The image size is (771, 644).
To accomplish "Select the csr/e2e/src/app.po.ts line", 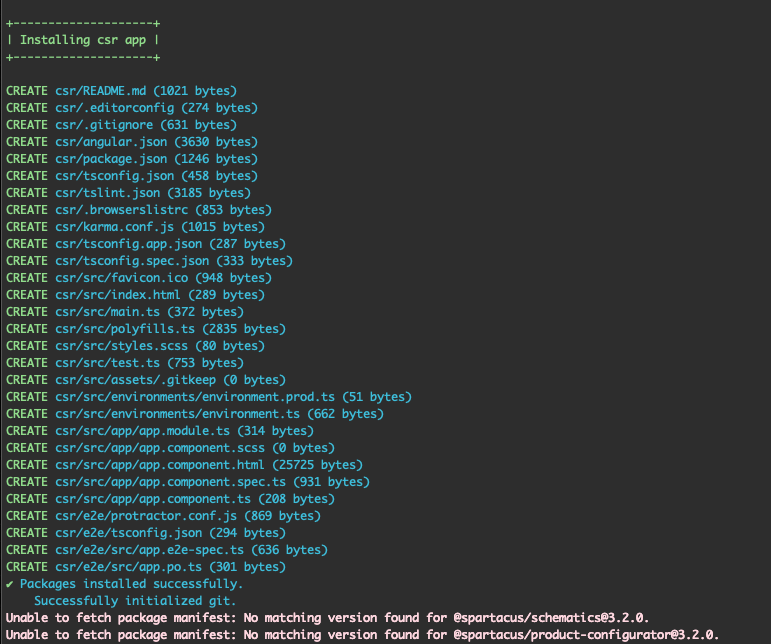I will pos(146,567).
